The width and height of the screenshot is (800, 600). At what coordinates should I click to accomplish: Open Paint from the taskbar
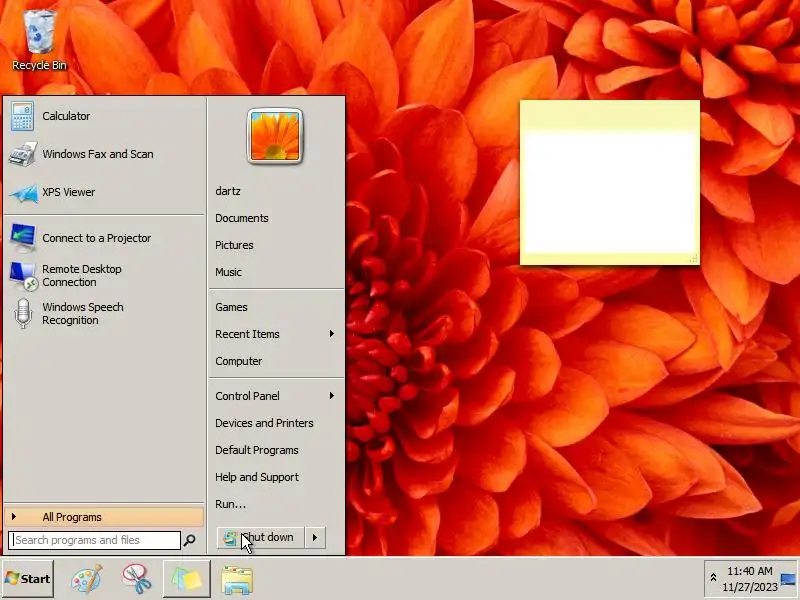87,579
